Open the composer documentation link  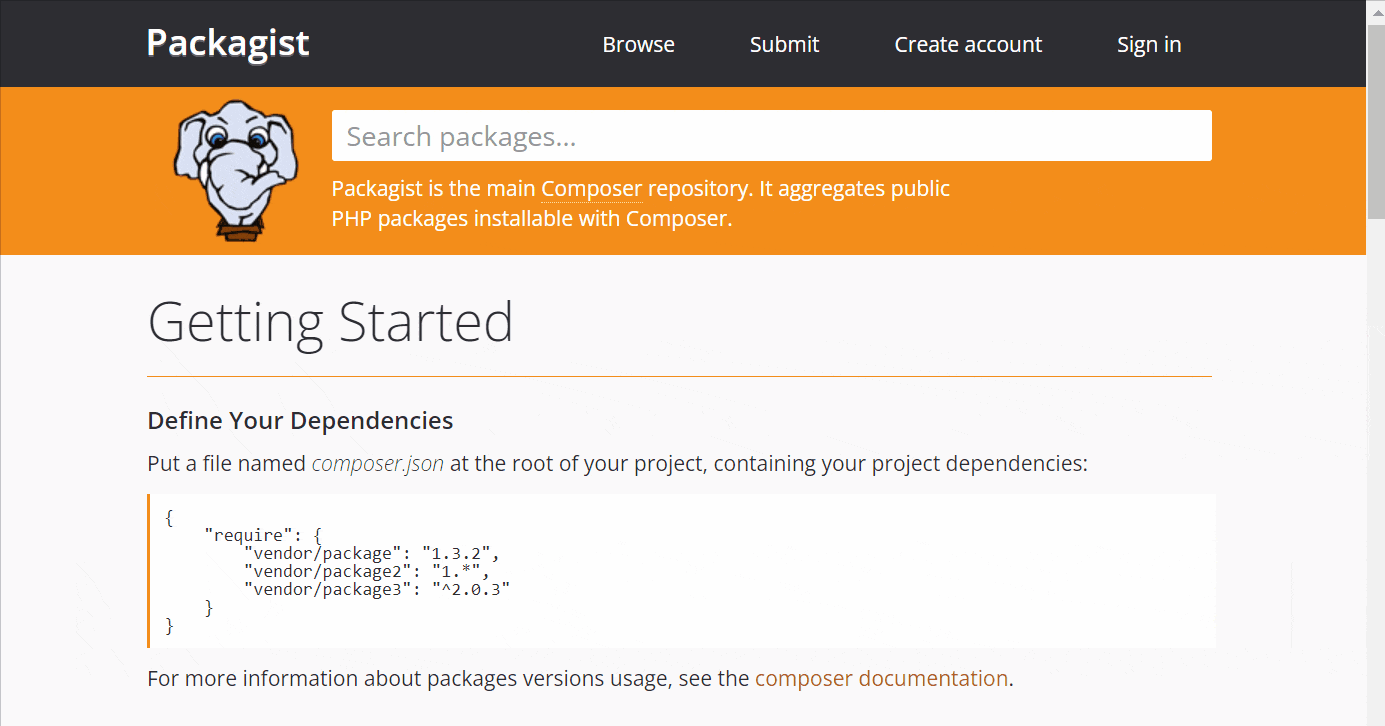[x=881, y=678]
